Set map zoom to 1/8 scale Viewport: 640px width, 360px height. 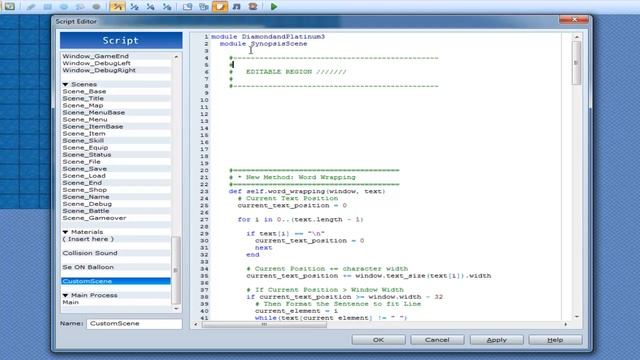point(167,7)
